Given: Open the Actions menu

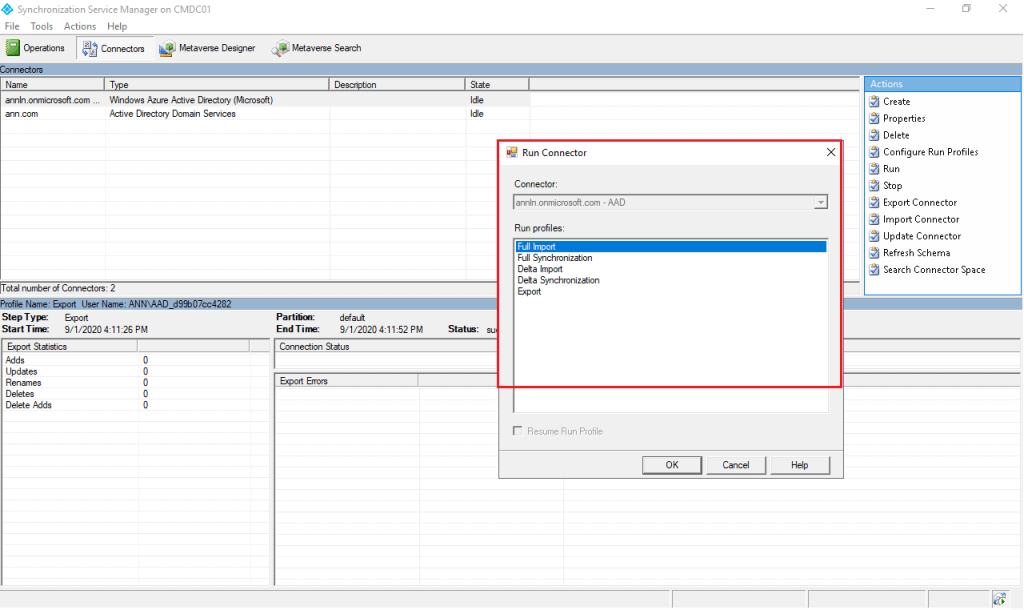Looking at the screenshot, I should click(x=80, y=26).
